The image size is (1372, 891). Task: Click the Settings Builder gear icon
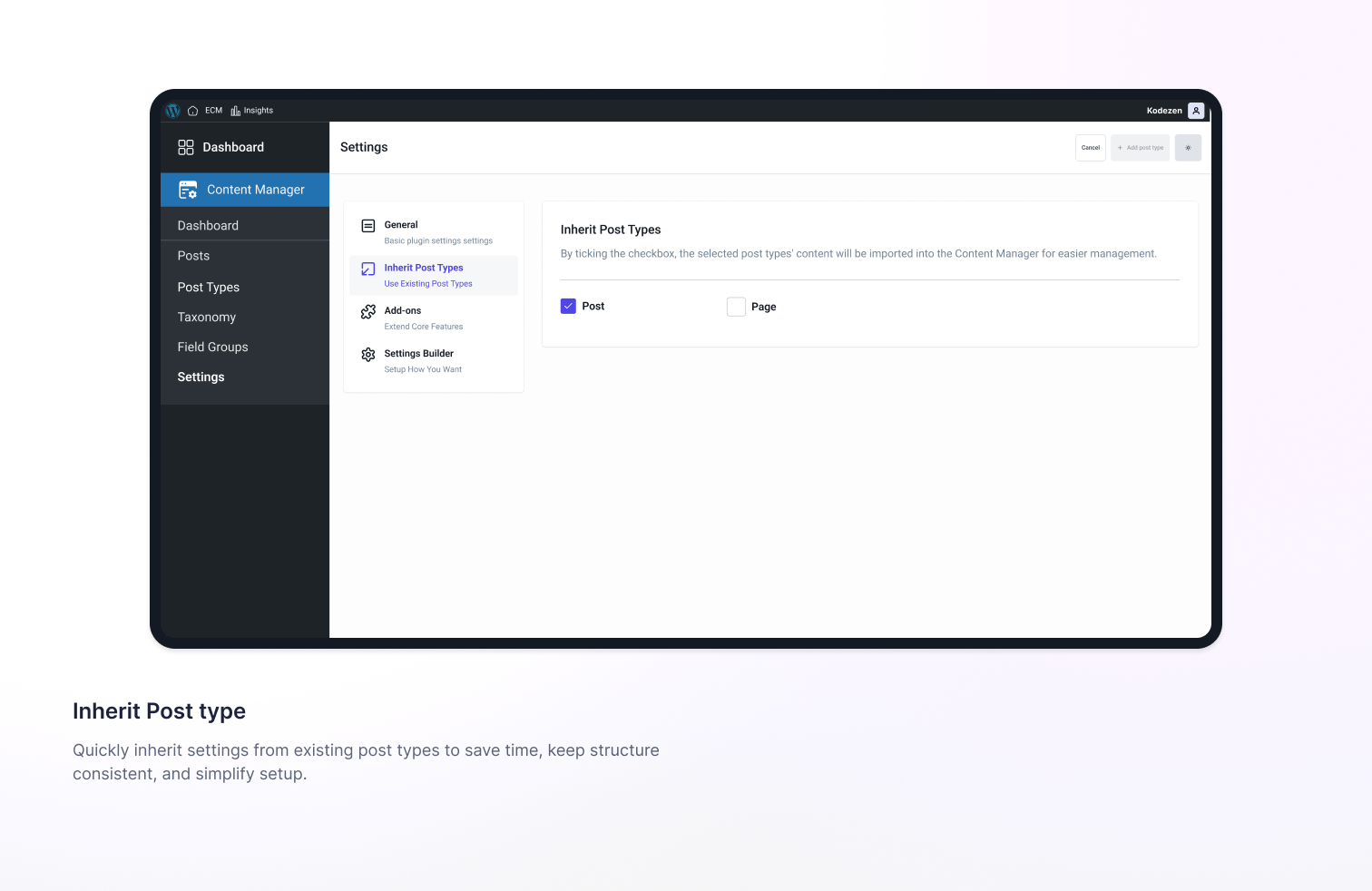pyautogui.click(x=368, y=355)
